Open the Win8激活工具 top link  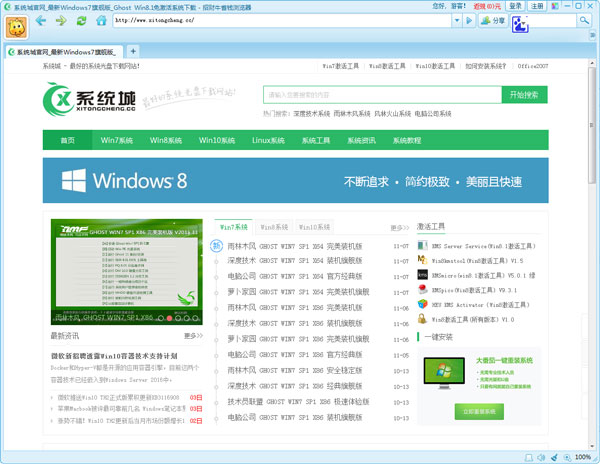click(x=387, y=66)
